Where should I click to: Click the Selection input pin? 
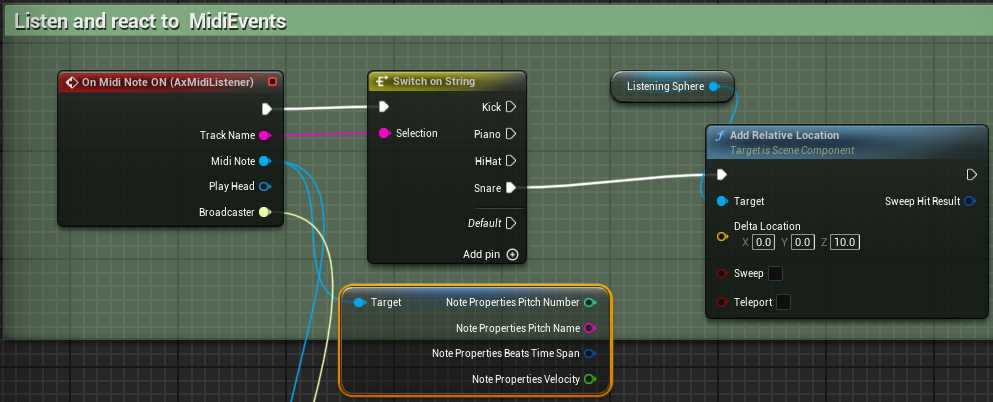[384, 133]
